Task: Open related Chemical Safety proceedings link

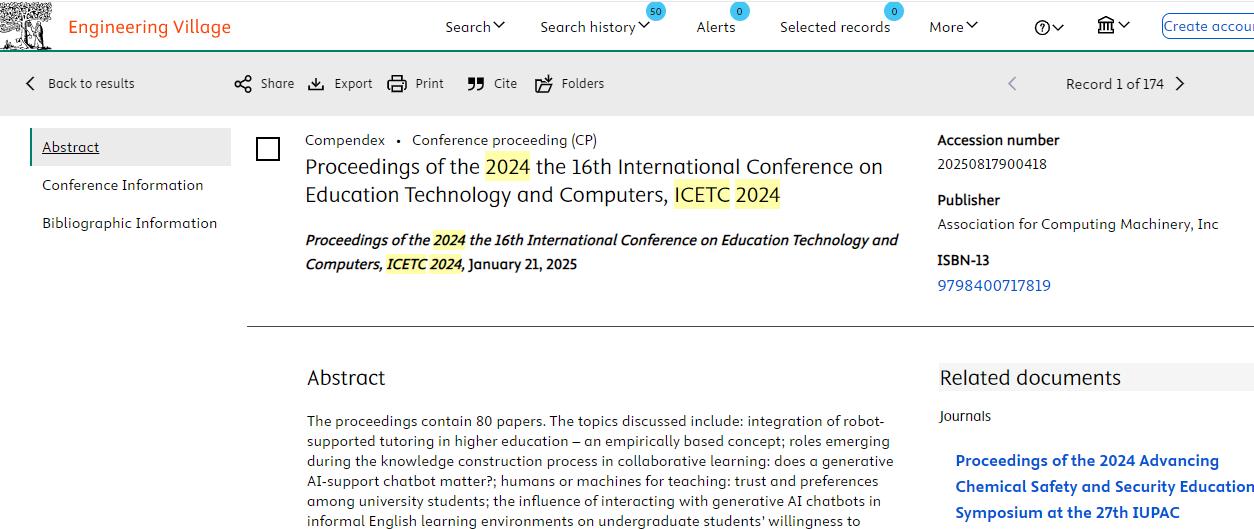Action: point(1104,487)
